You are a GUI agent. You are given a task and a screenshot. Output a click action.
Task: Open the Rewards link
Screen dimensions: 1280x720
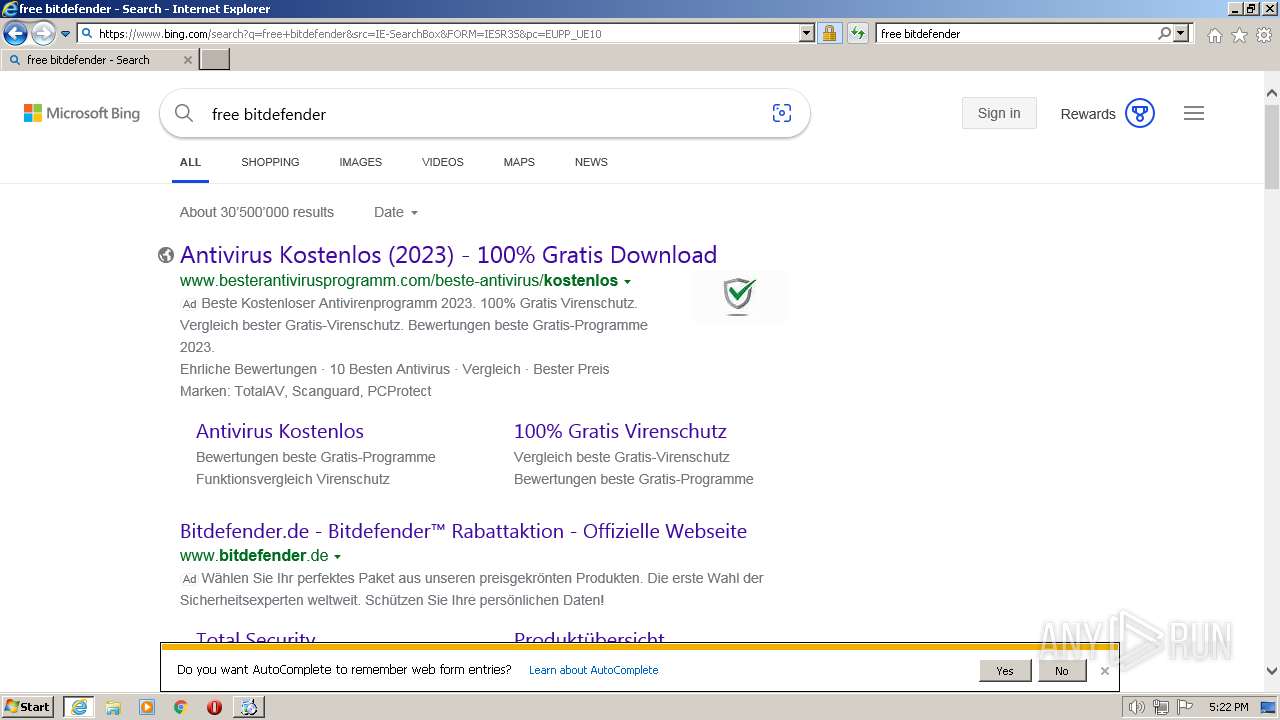click(x=1088, y=114)
